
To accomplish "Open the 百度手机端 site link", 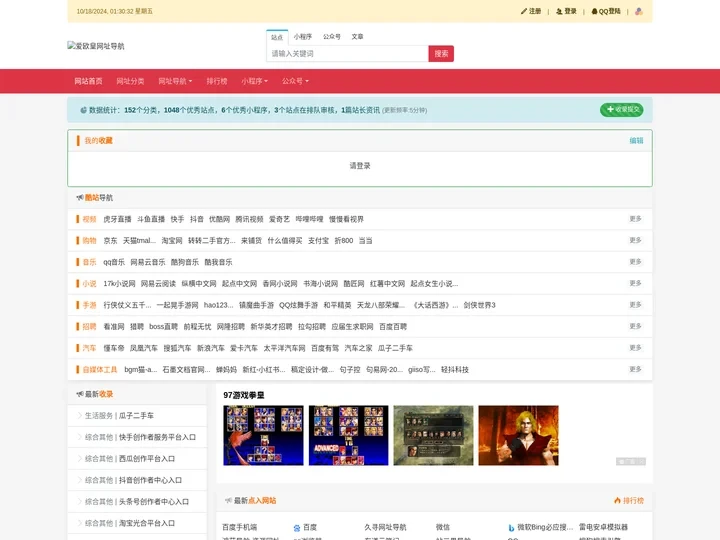I will (240, 527).
